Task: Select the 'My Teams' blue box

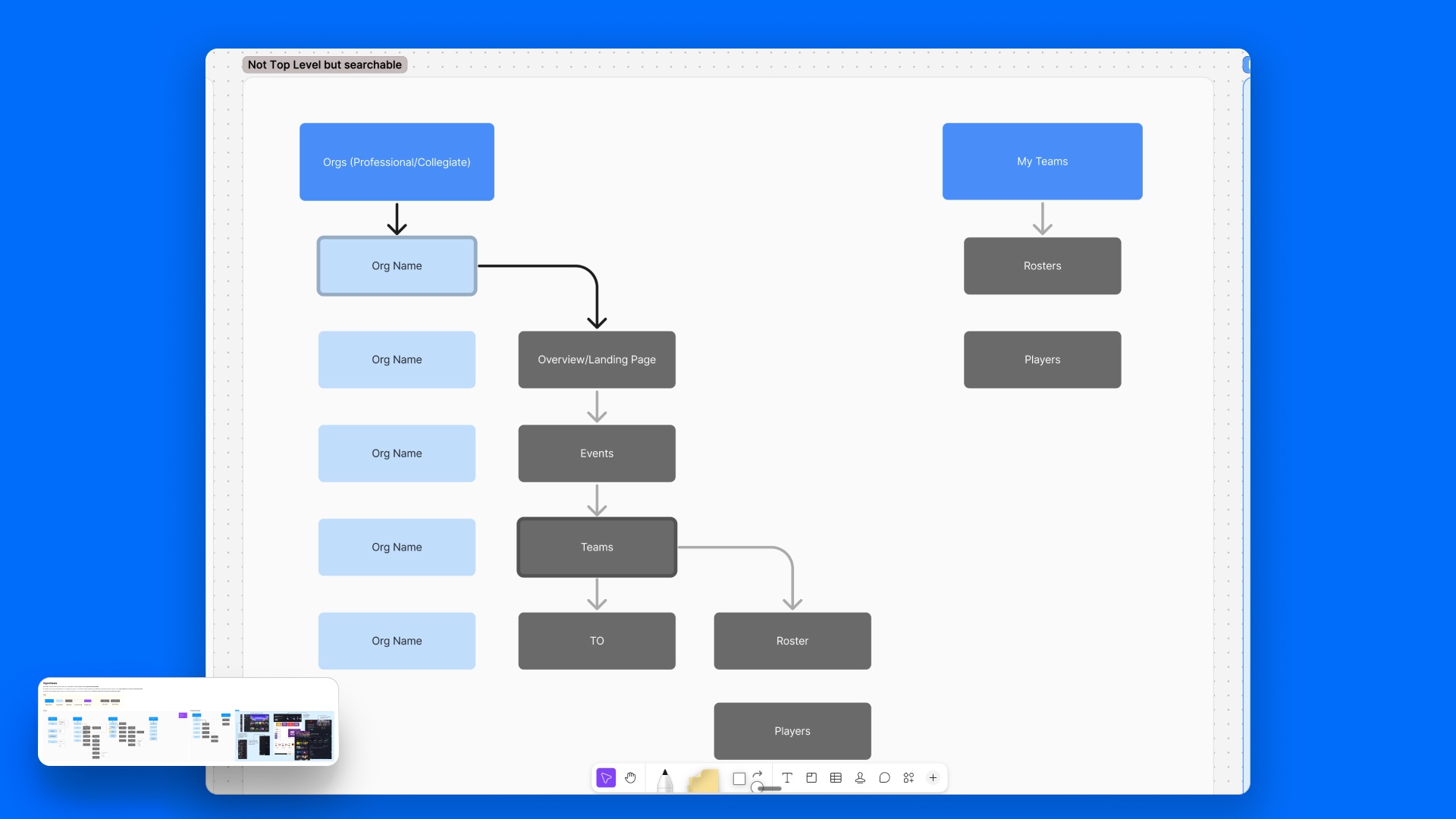Action: tap(1042, 162)
